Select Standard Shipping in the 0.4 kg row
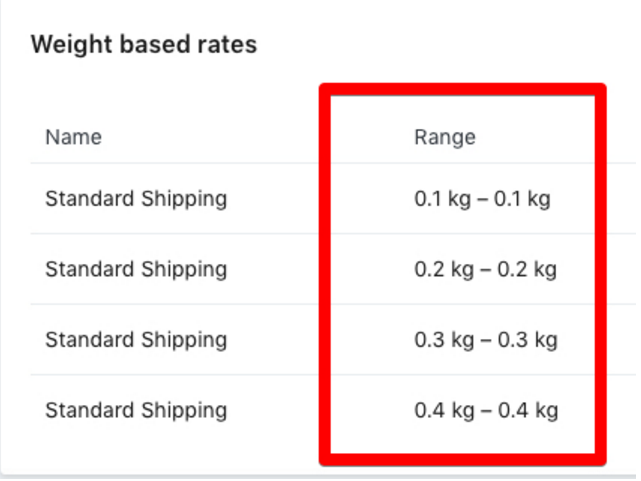Screen dimensions: 641x481 (x=136, y=410)
